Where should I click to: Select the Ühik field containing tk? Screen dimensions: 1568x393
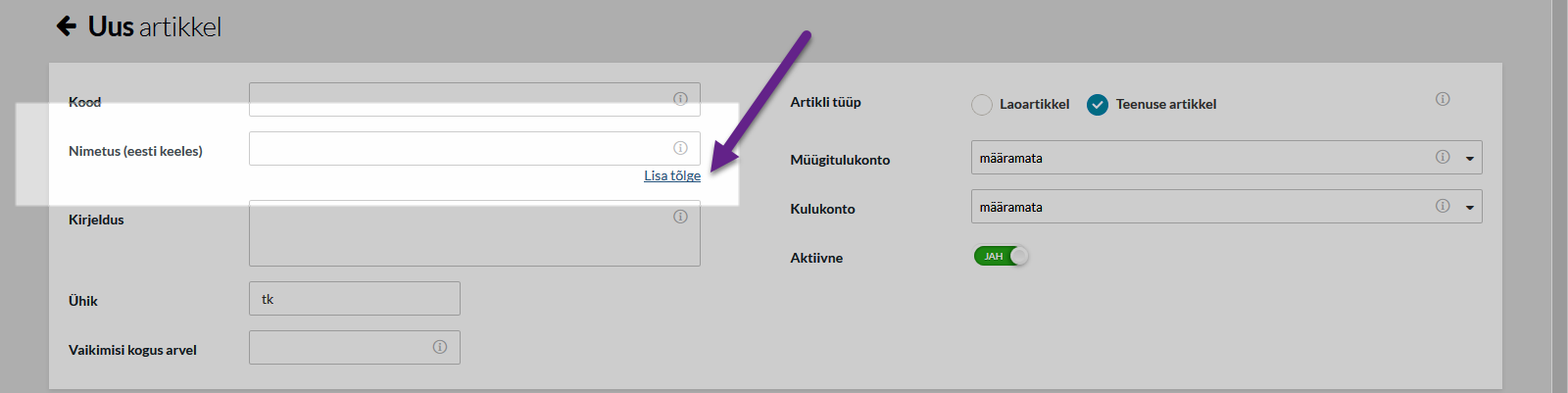click(x=355, y=299)
